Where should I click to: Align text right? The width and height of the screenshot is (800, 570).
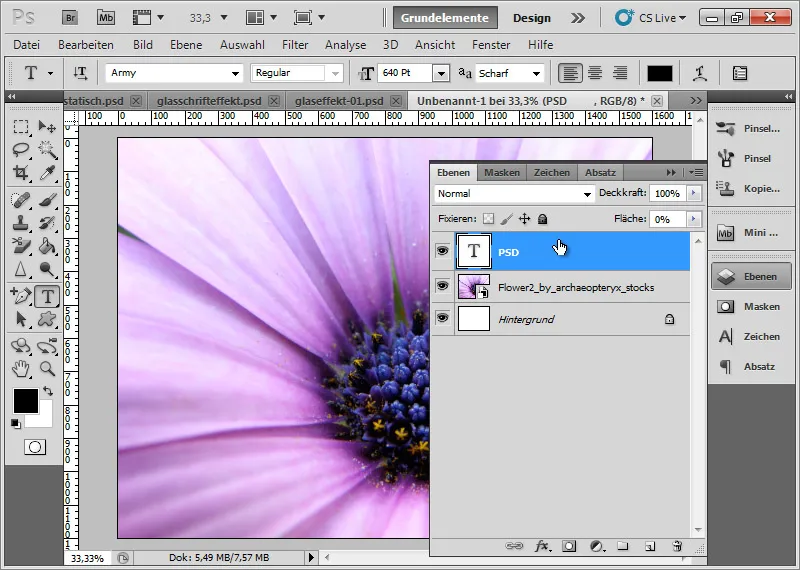tap(620, 73)
